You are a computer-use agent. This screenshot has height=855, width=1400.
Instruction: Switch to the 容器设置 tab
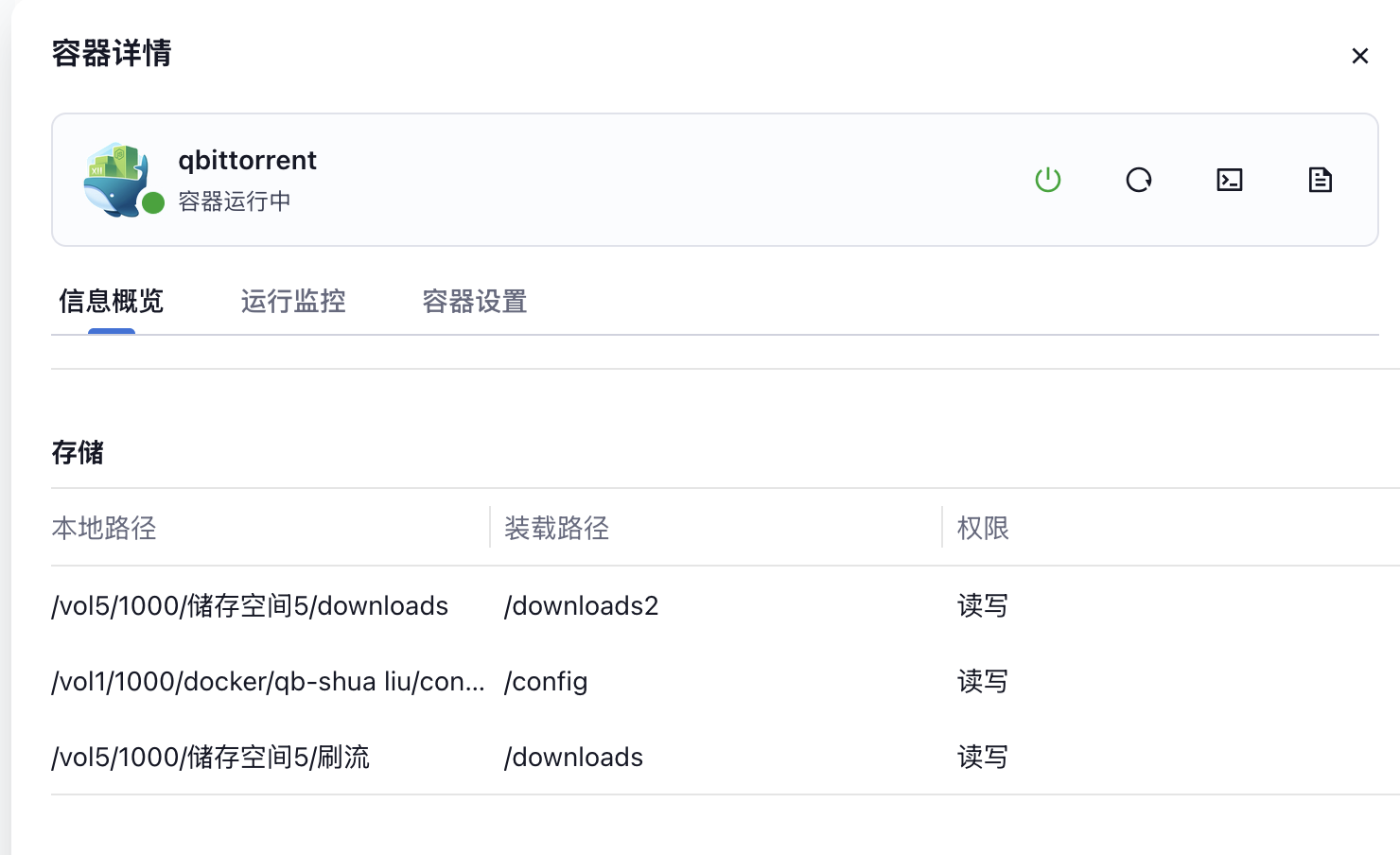pos(475,301)
